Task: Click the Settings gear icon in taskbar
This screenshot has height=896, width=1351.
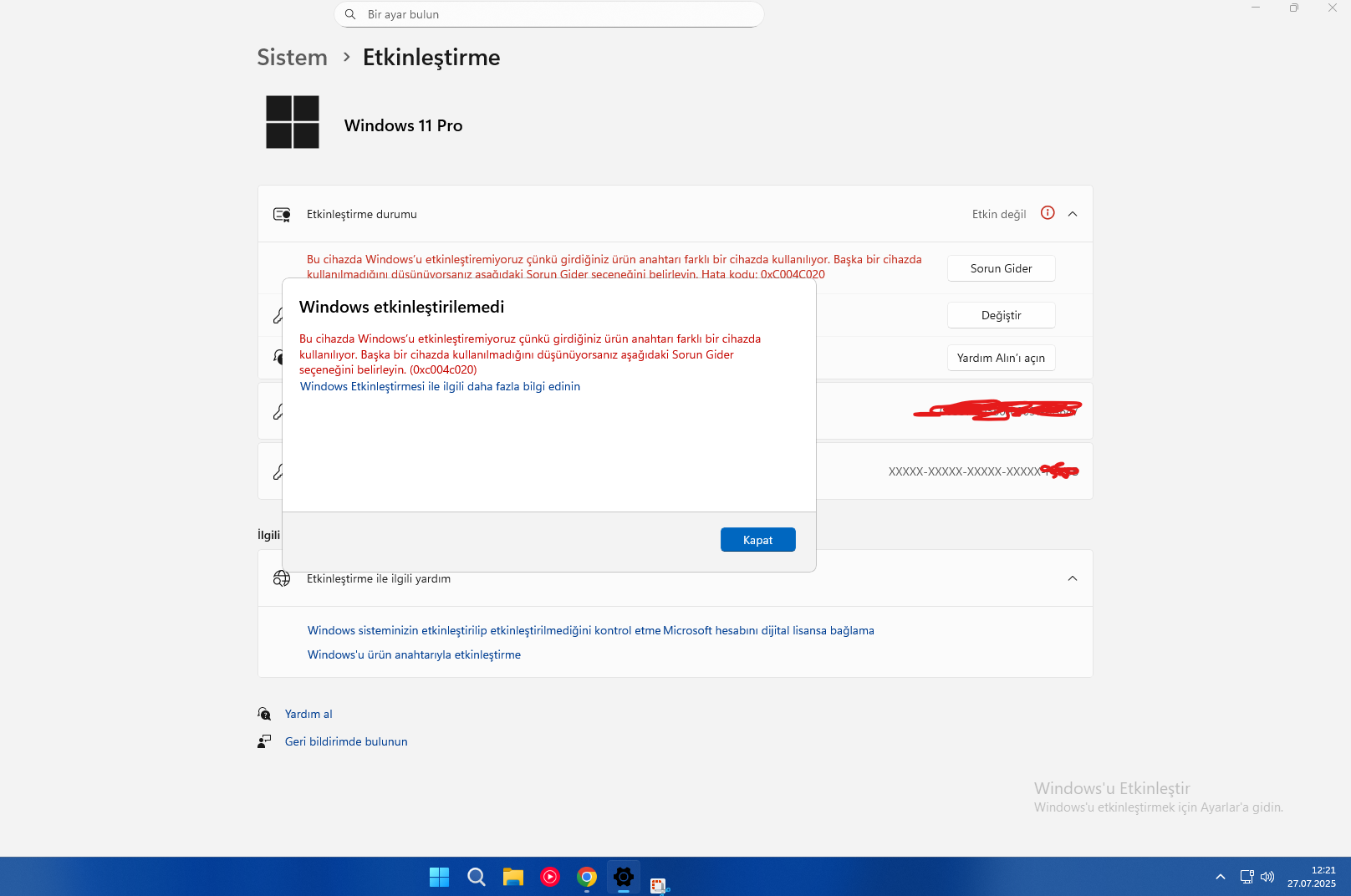Action: (623, 877)
